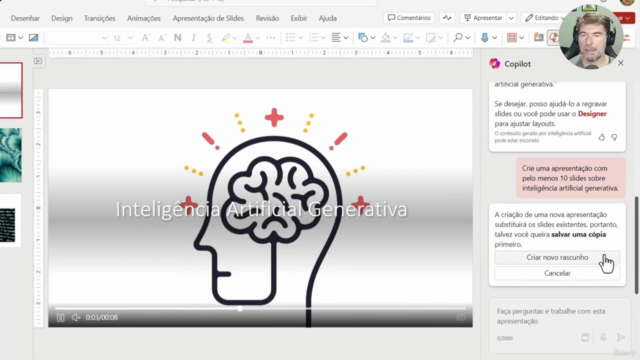
Task: Click the picture background icon in toolbar
Action: [x=33, y=38]
